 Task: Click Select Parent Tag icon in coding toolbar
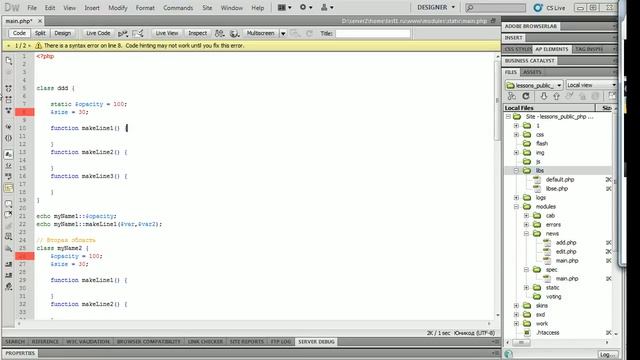click(x=9, y=127)
